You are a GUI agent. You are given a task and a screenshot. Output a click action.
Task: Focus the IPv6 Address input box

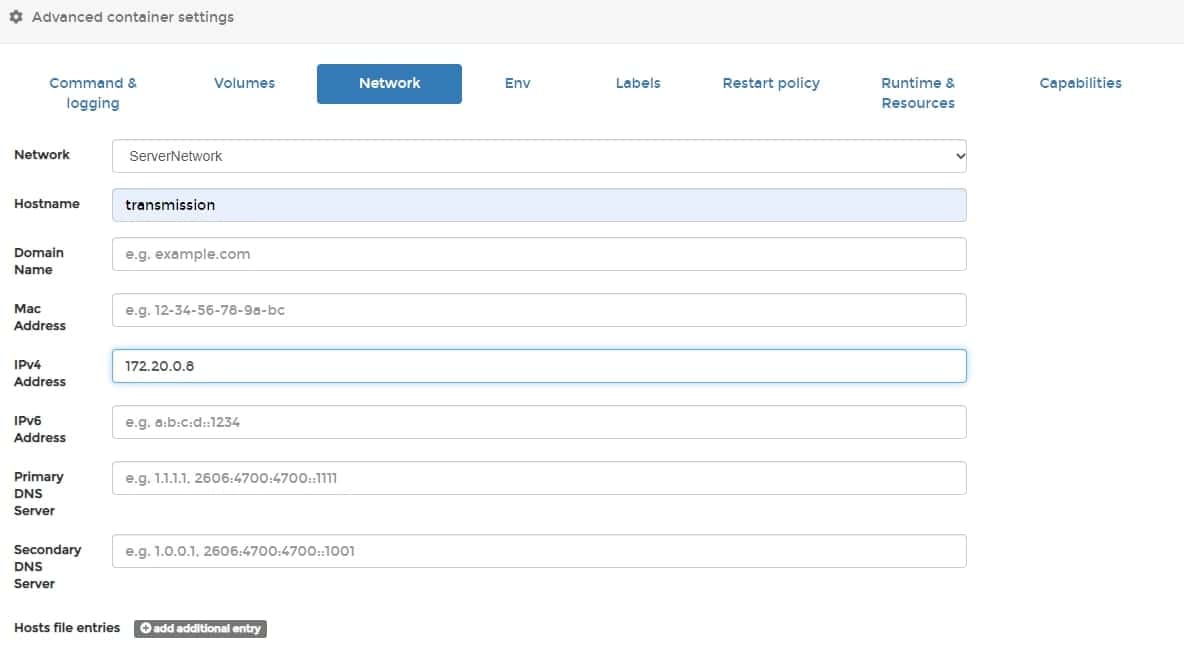[539, 422]
